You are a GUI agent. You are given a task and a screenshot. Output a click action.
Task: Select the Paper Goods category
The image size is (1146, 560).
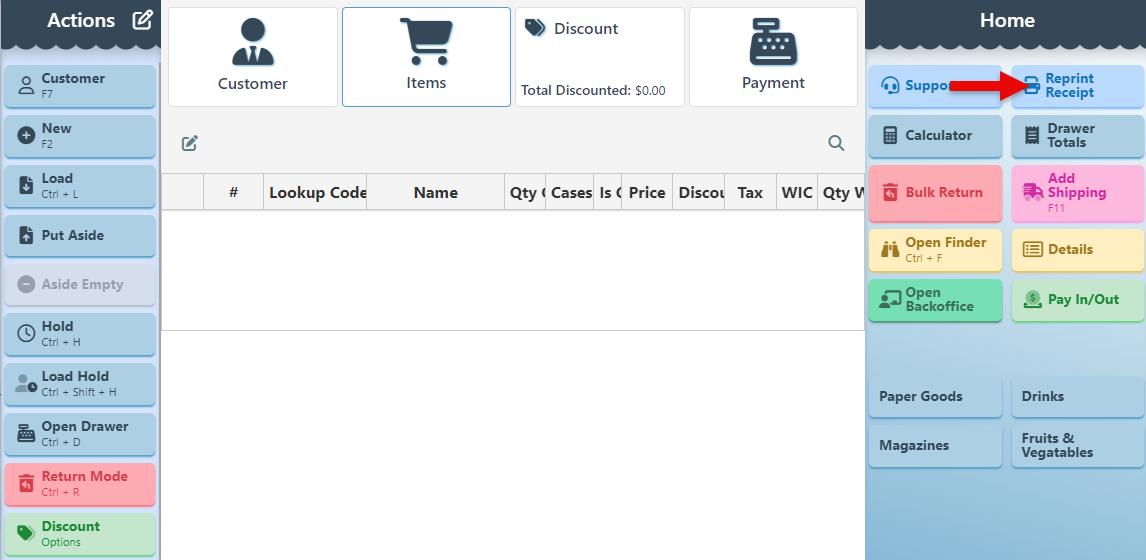click(x=934, y=397)
